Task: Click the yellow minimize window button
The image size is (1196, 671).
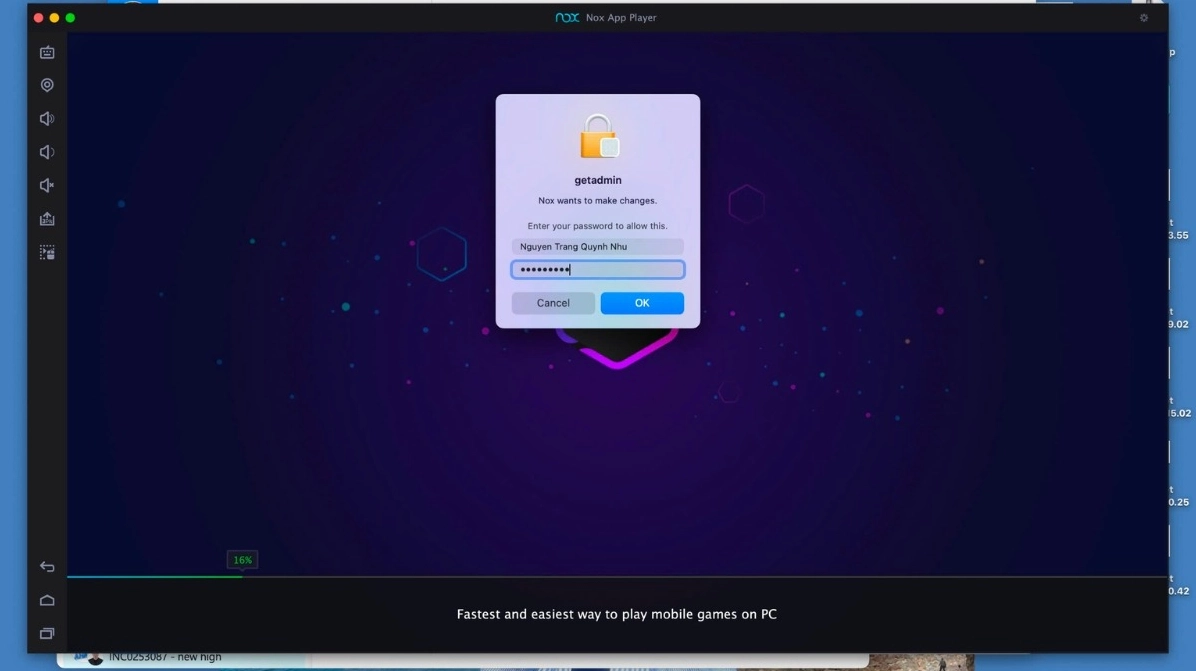Action: (54, 18)
